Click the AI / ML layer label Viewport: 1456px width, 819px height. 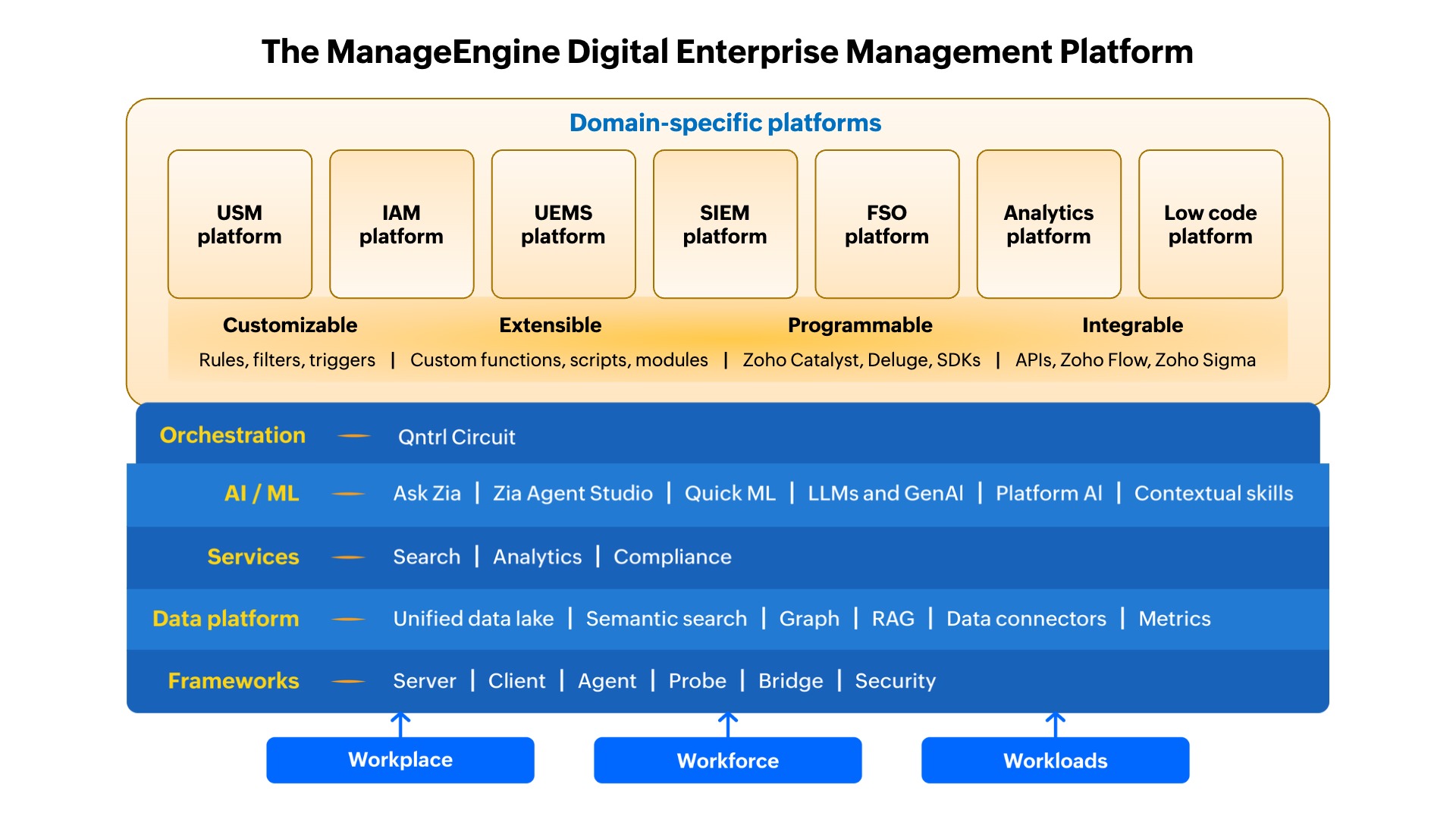pos(262,494)
